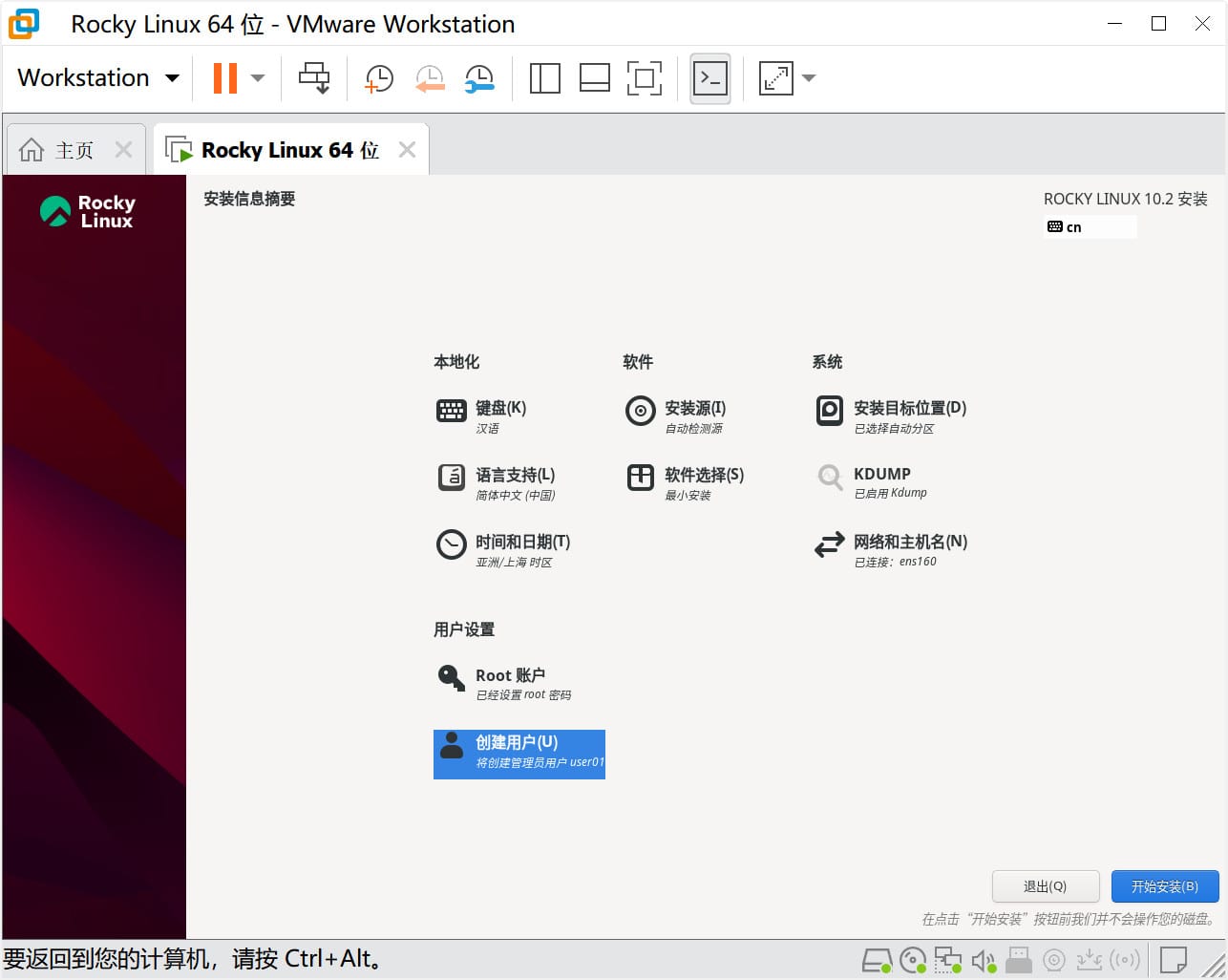
Task: Click the 本地化 section heading
Action: click(456, 362)
